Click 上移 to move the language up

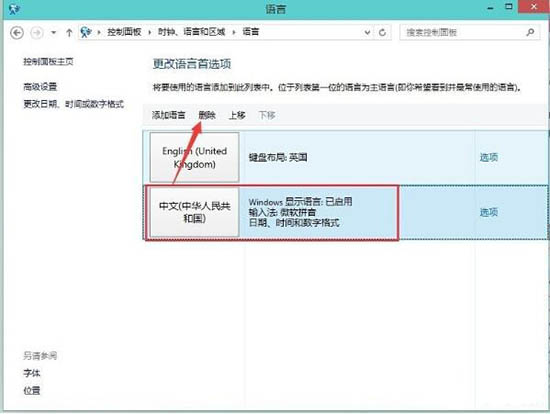237,115
